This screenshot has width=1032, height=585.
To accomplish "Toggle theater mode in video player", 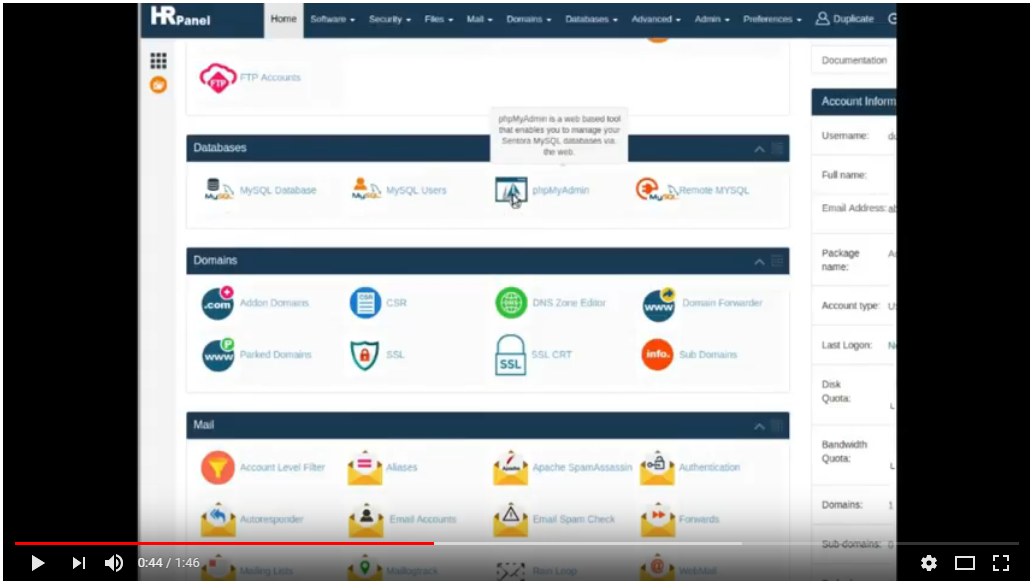I will click(x=965, y=563).
